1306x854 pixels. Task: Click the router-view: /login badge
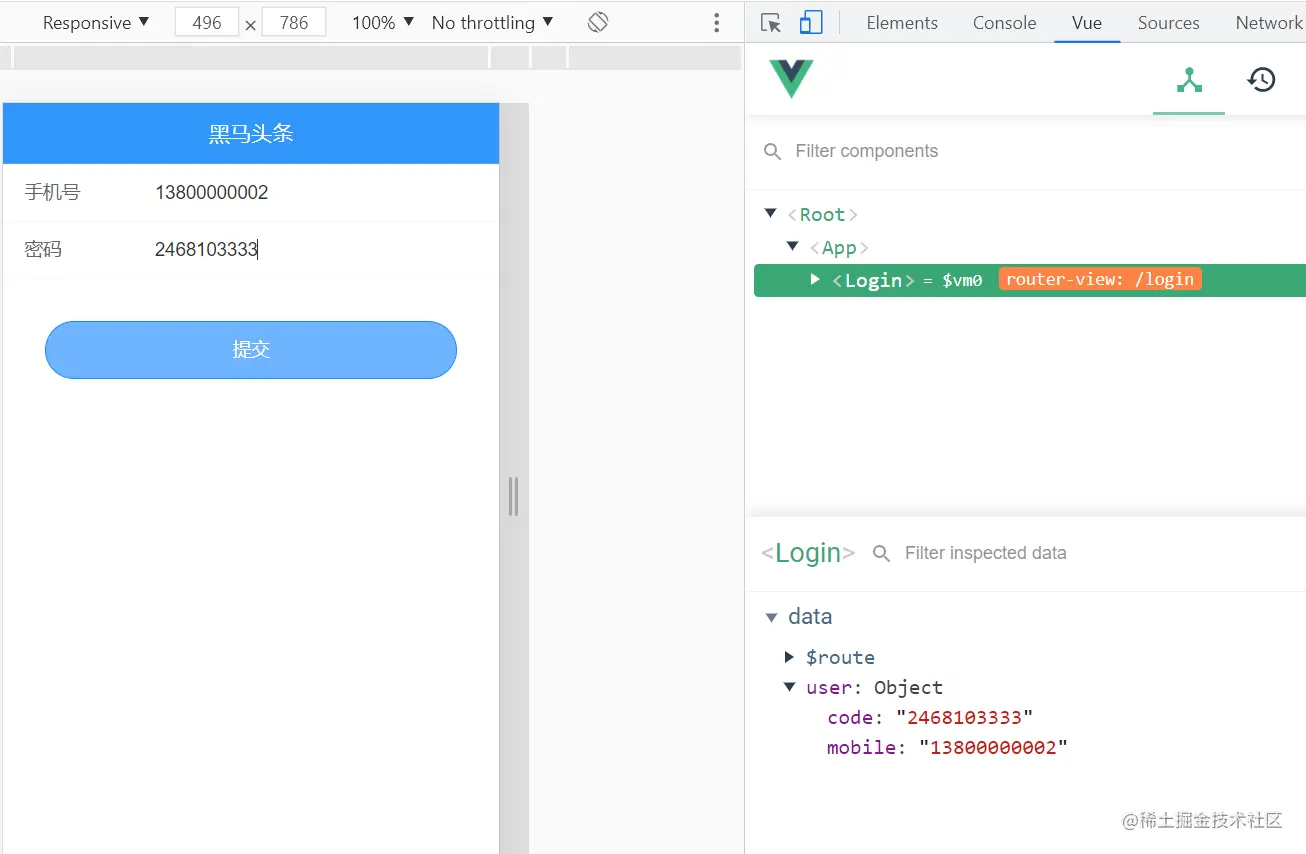point(1100,280)
